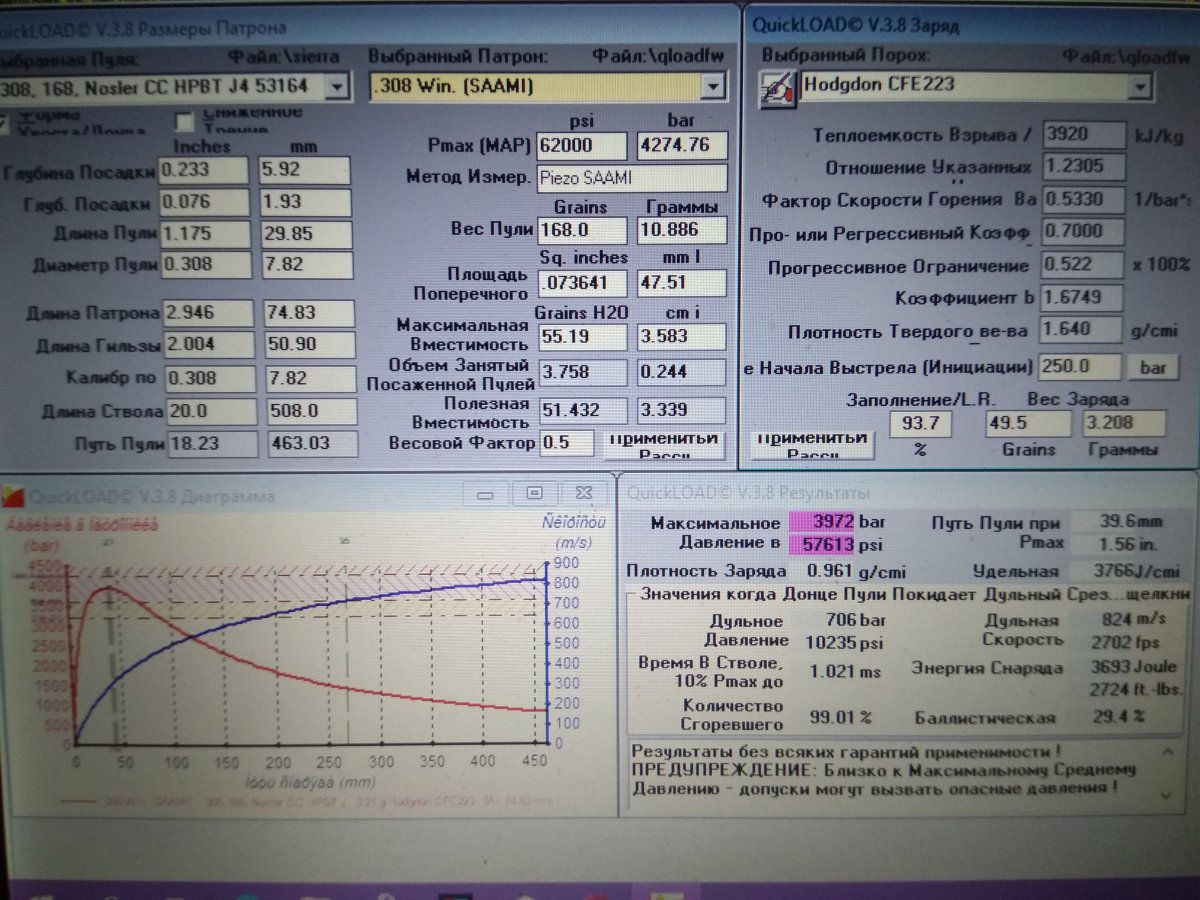The image size is (1200, 900).
Task: Select the case length 50.90 mm field
Action: [x=309, y=346]
